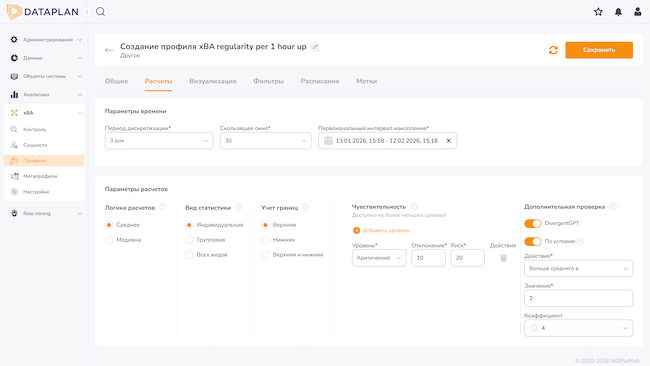The height and width of the screenshot is (366, 650).
Task: Click the Отклонение input field
Action: 428,258
